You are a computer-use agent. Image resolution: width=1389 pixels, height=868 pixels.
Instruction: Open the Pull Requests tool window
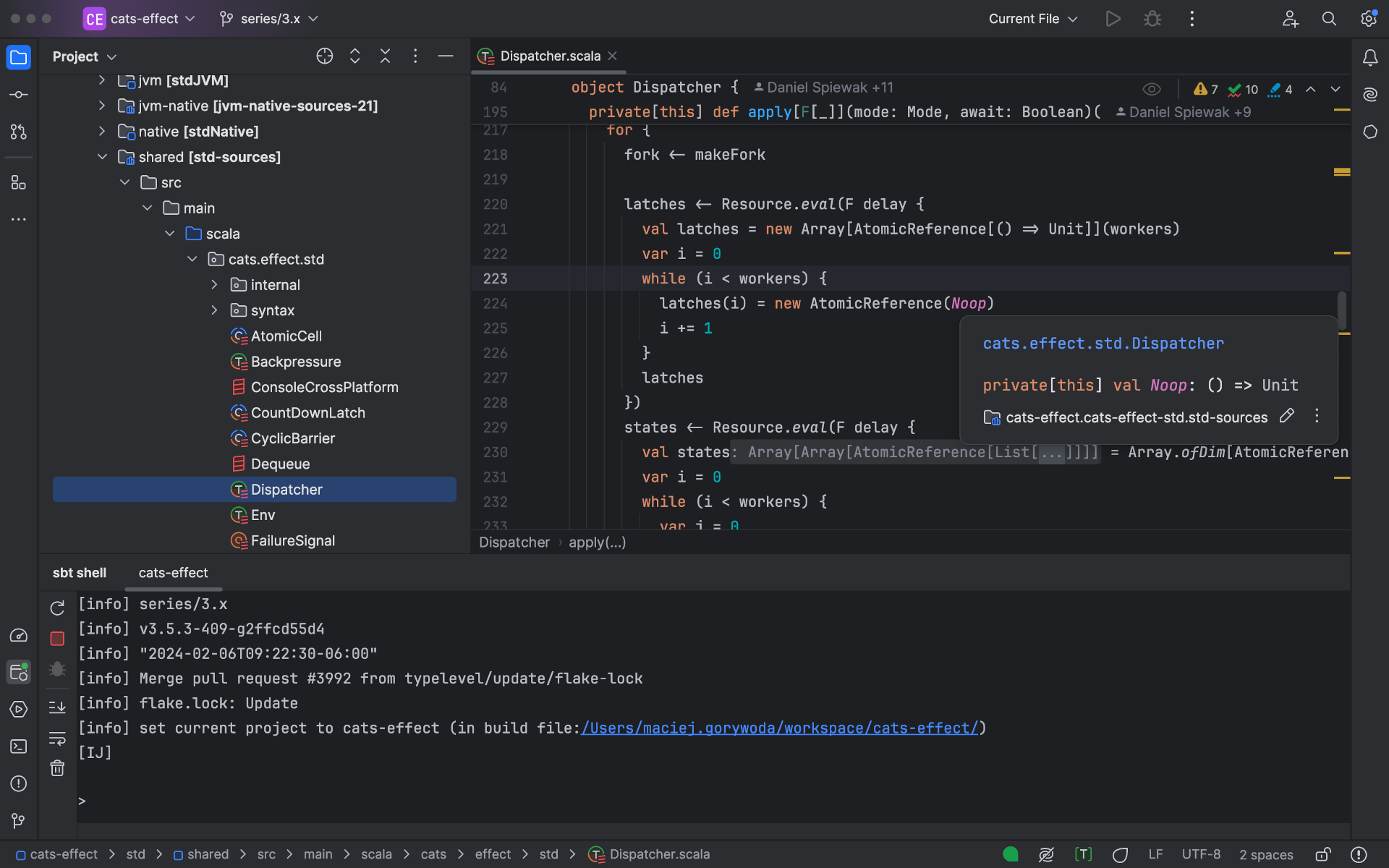coord(19,132)
